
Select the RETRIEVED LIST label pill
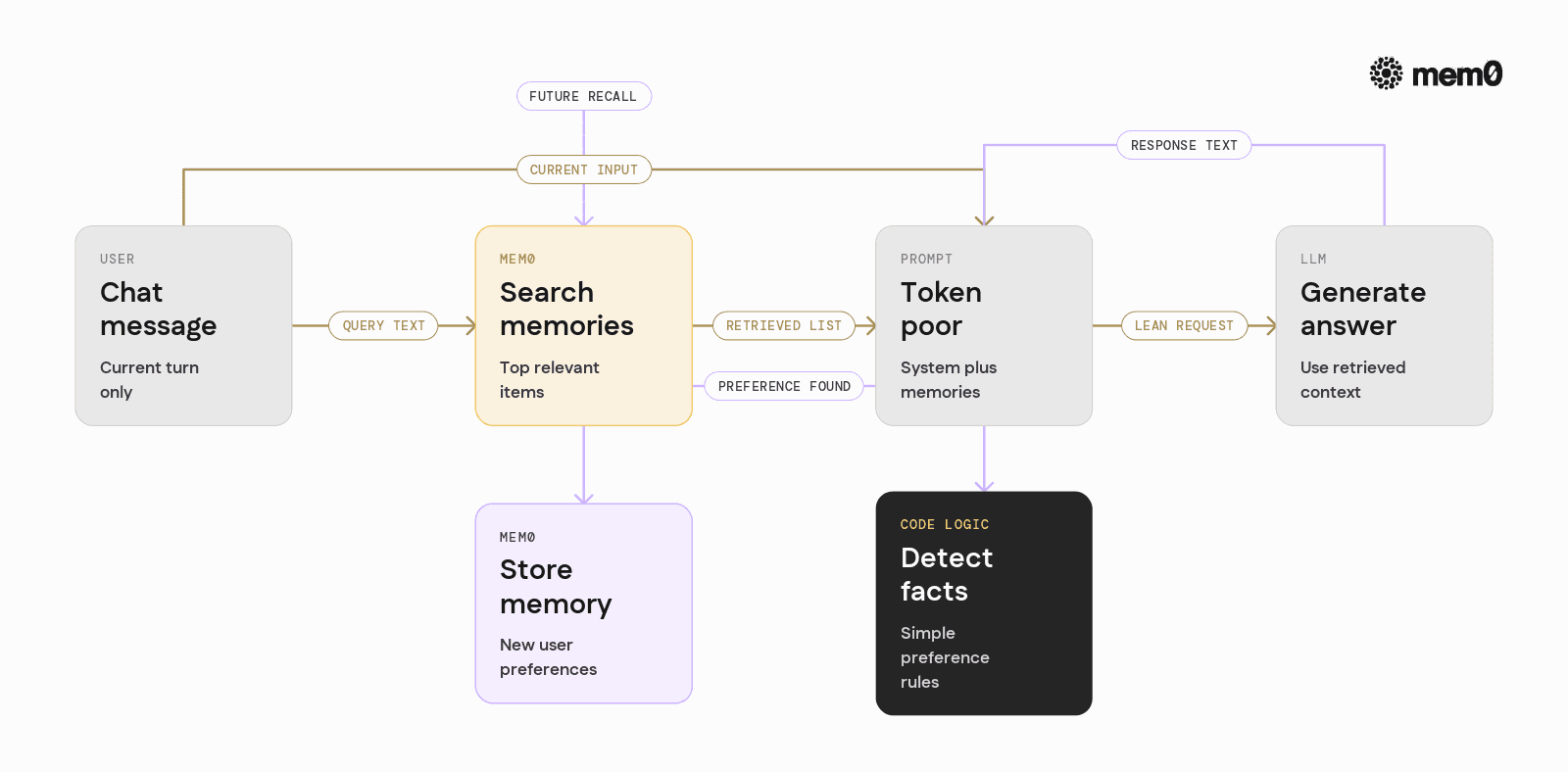784,325
